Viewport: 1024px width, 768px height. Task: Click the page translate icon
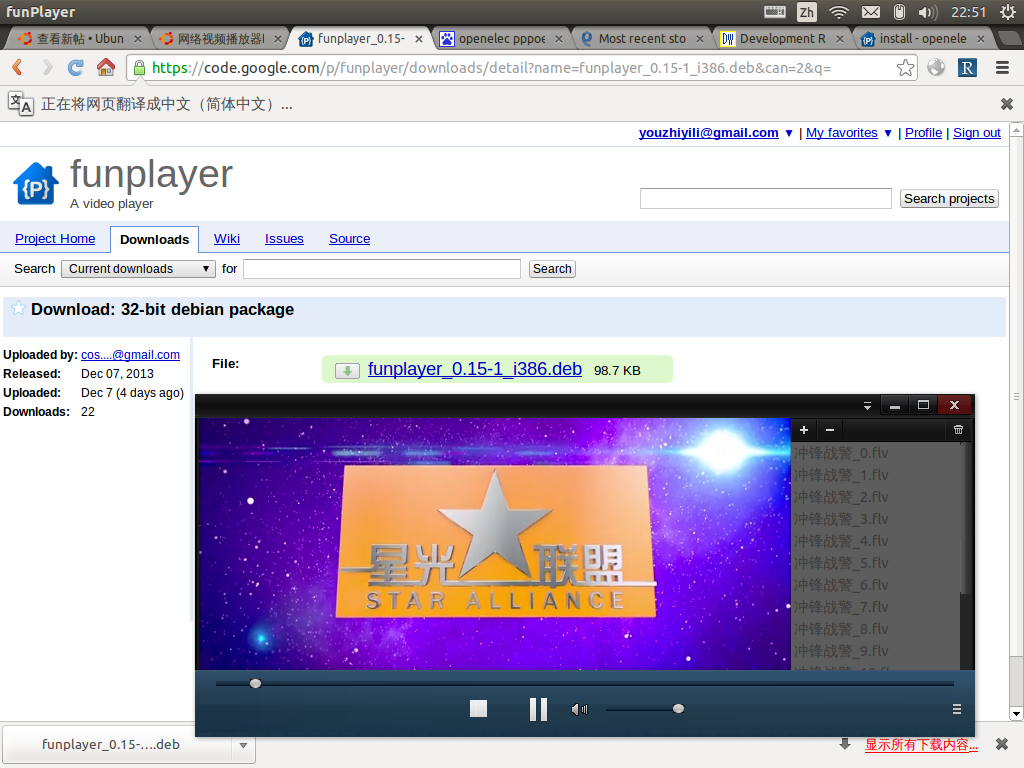20,103
